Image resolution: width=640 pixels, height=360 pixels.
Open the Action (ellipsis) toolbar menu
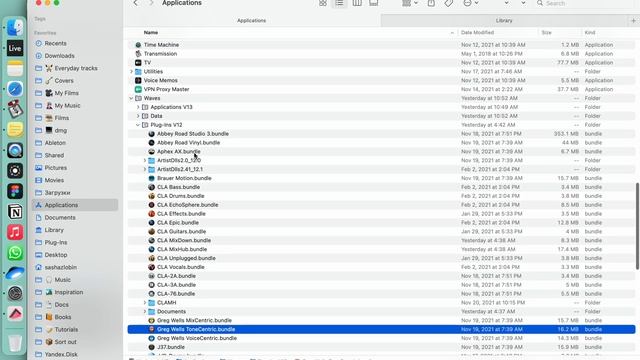point(471,3)
